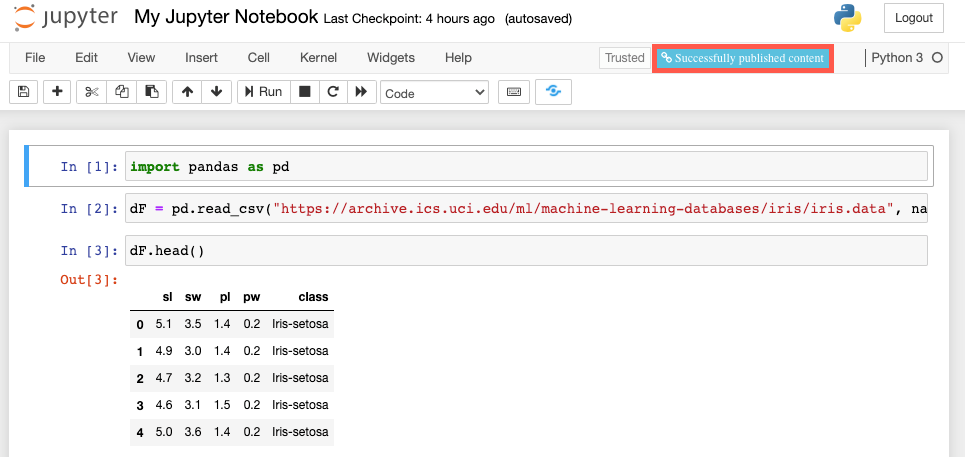Viewport: 965px width, 457px height.
Task: Paste cells below icon
Action: [x=150, y=92]
